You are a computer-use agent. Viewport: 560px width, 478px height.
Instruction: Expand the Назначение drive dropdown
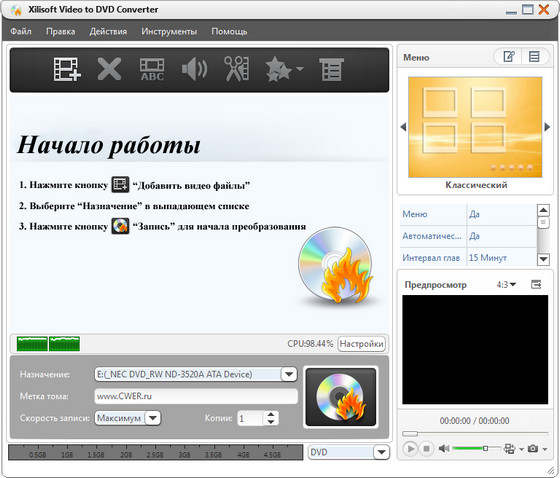(289, 374)
